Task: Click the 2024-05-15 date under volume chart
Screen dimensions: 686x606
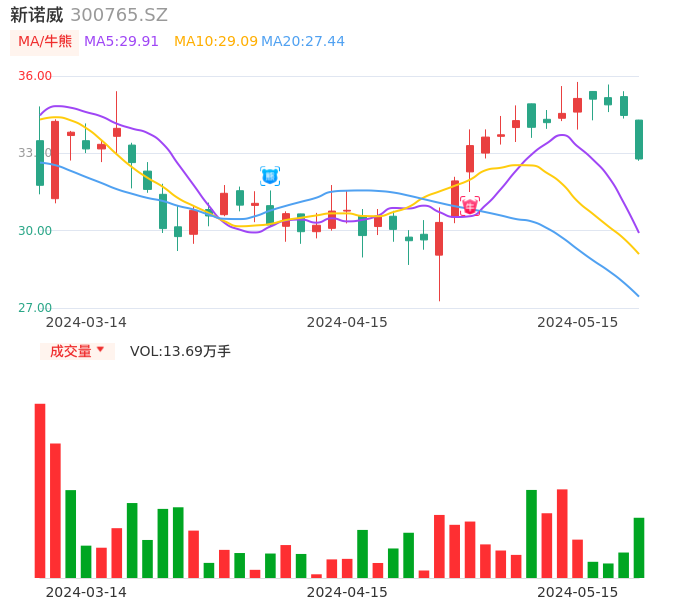Action: click(578, 592)
